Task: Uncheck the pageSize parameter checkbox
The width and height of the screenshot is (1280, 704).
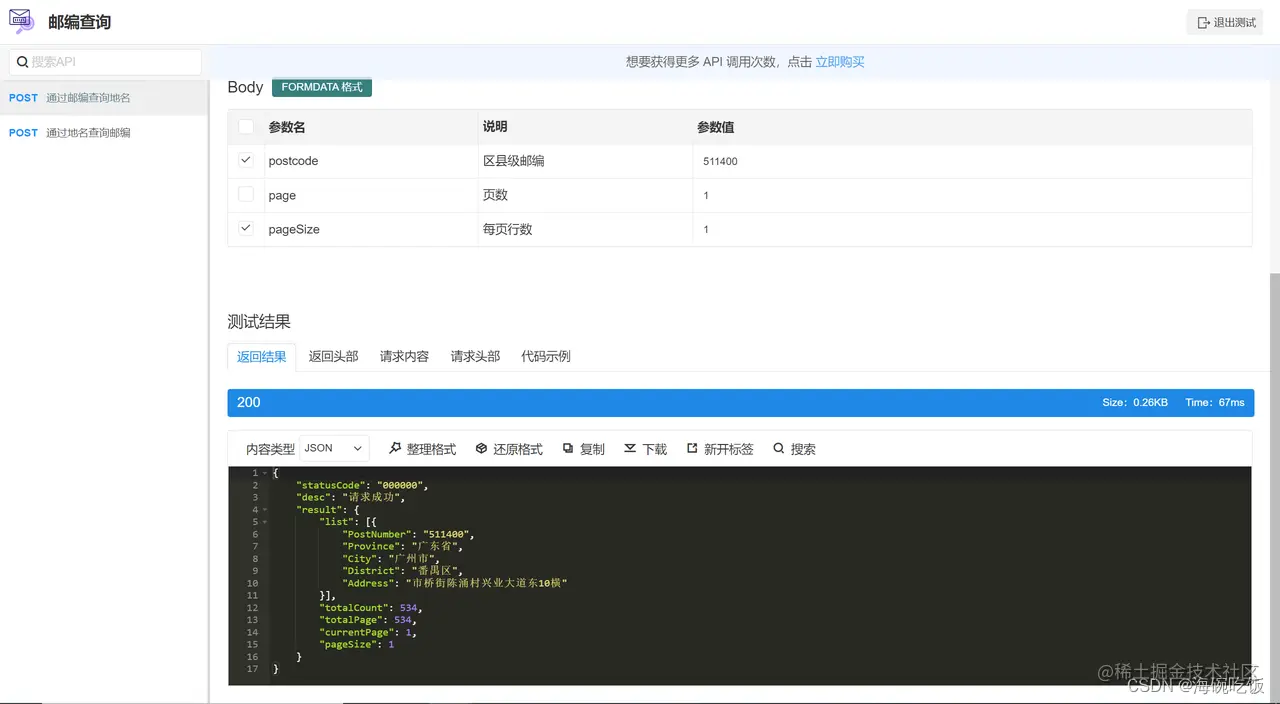Action: [246, 228]
